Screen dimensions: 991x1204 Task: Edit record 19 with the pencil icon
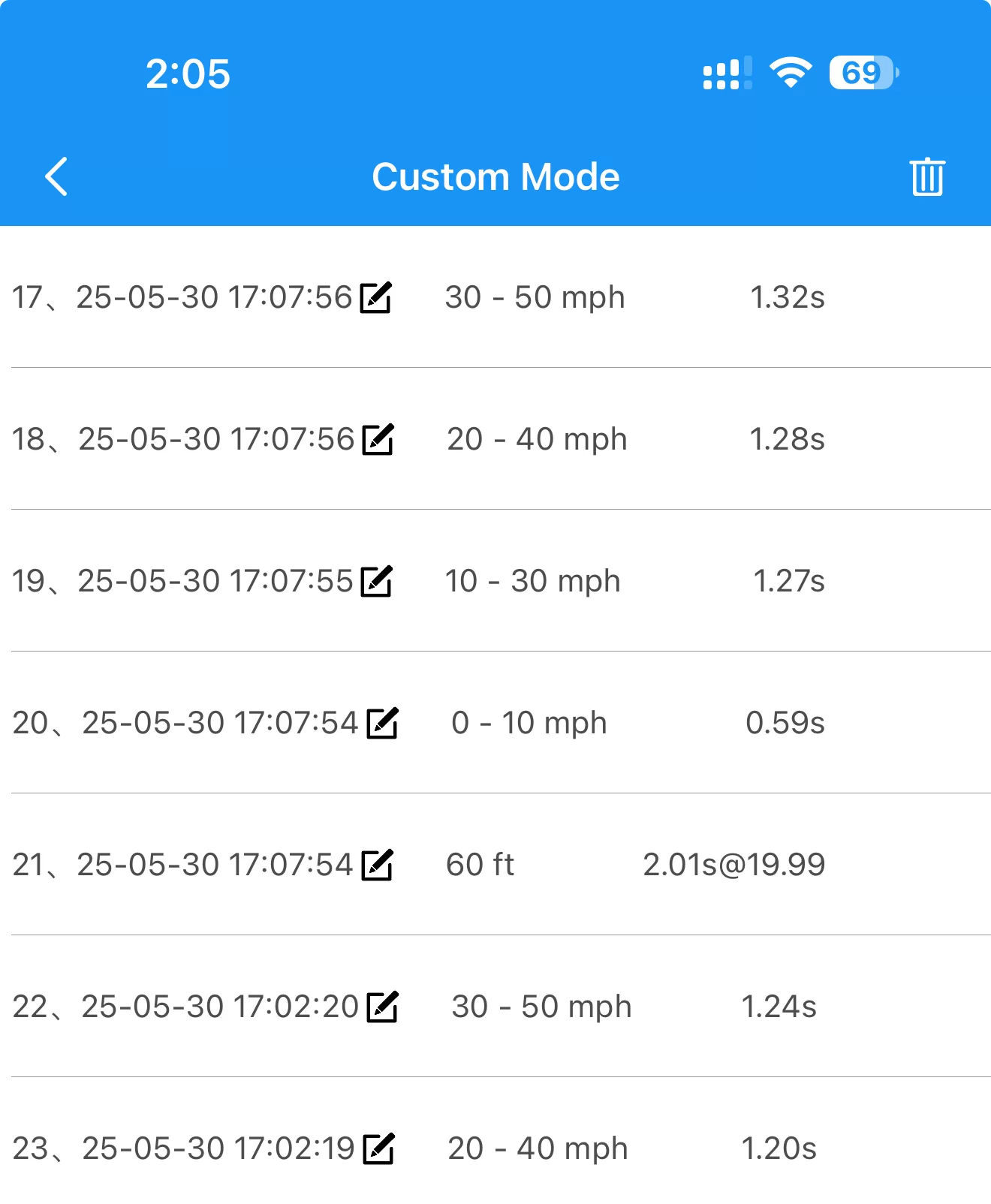[377, 581]
